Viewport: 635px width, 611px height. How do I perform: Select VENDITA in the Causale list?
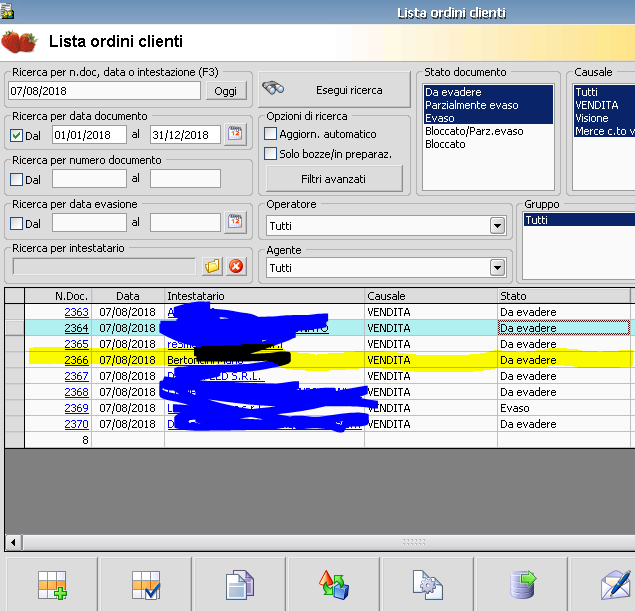tap(604, 105)
